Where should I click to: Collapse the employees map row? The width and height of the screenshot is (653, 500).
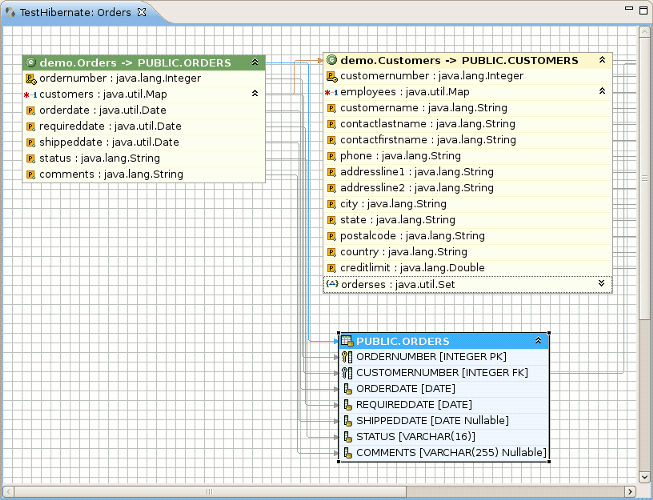[602, 91]
